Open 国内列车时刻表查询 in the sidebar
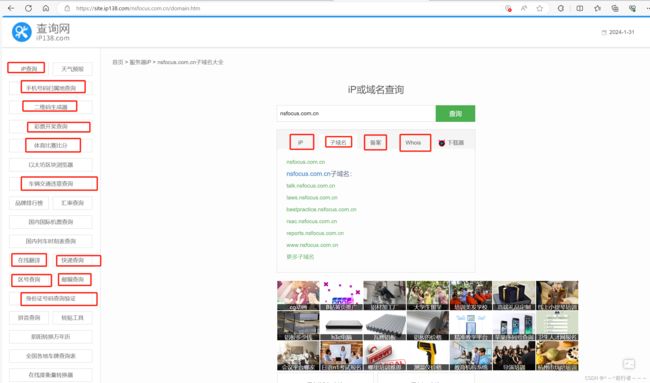650x383 pixels. (x=51, y=241)
